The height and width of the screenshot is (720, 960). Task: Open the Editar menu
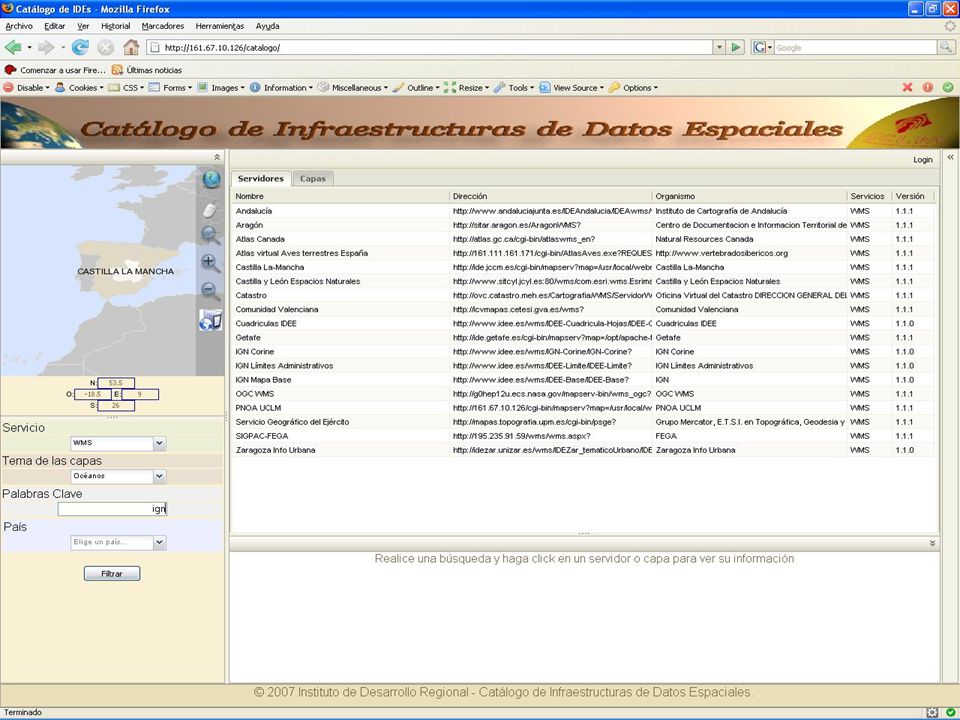(54, 26)
